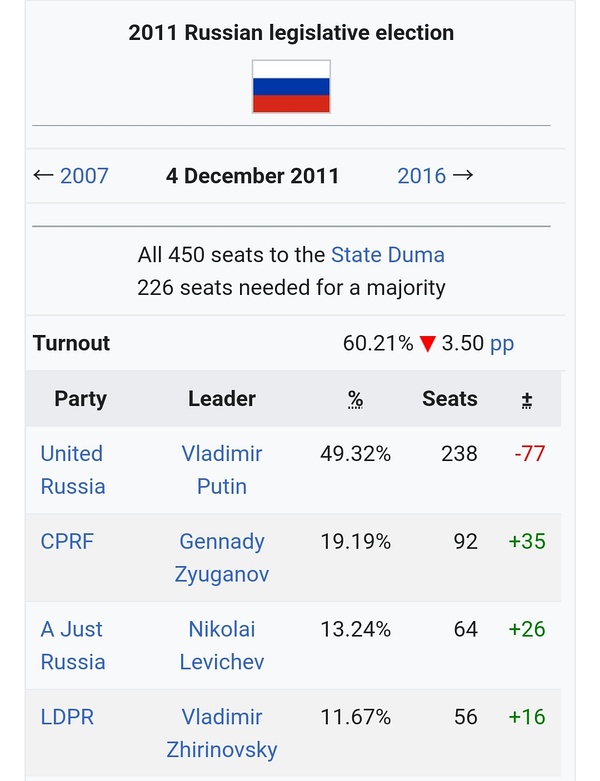Click the ± column header abbreviation

pyautogui.click(x=527, y=399)
